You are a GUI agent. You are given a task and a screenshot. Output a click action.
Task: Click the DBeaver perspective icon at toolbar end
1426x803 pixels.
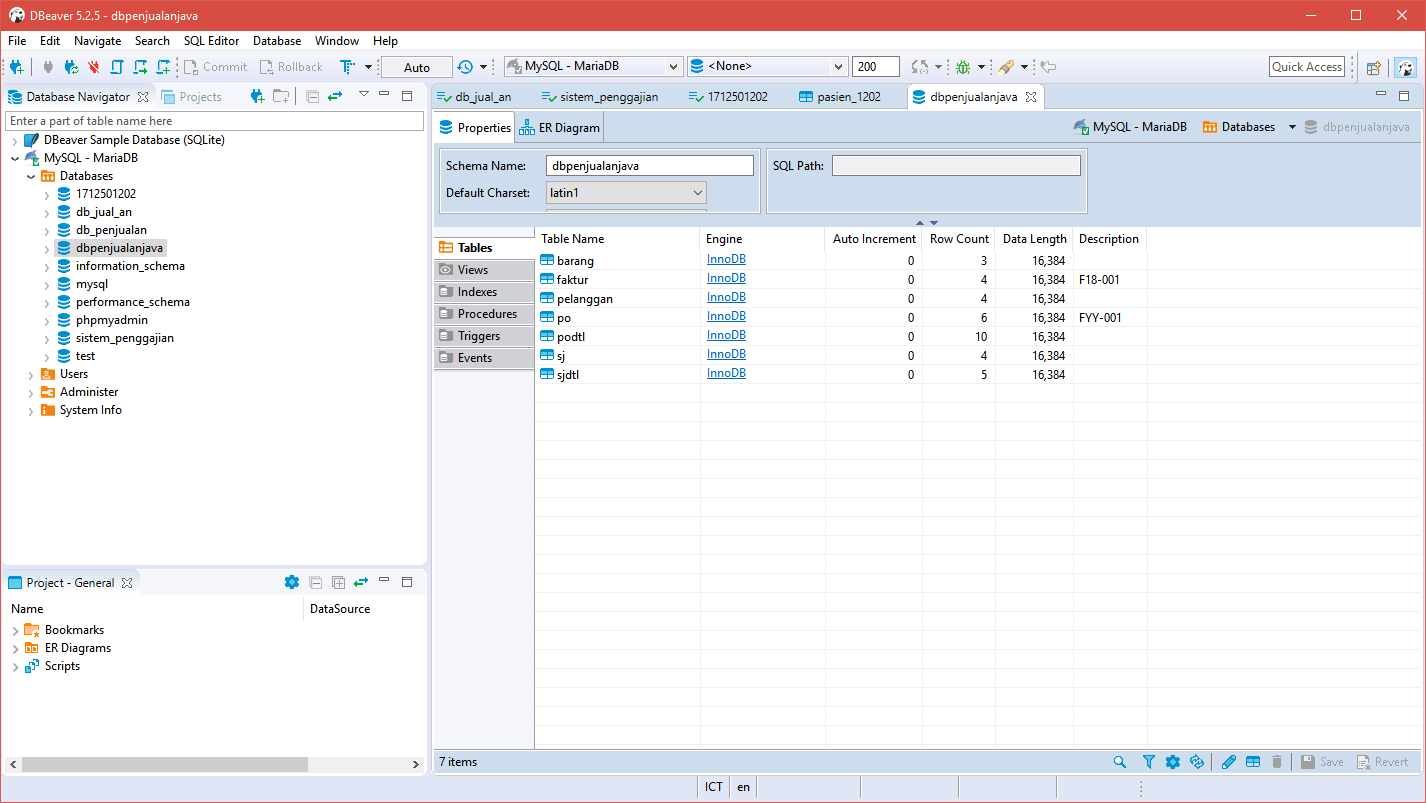(1405, 67)
